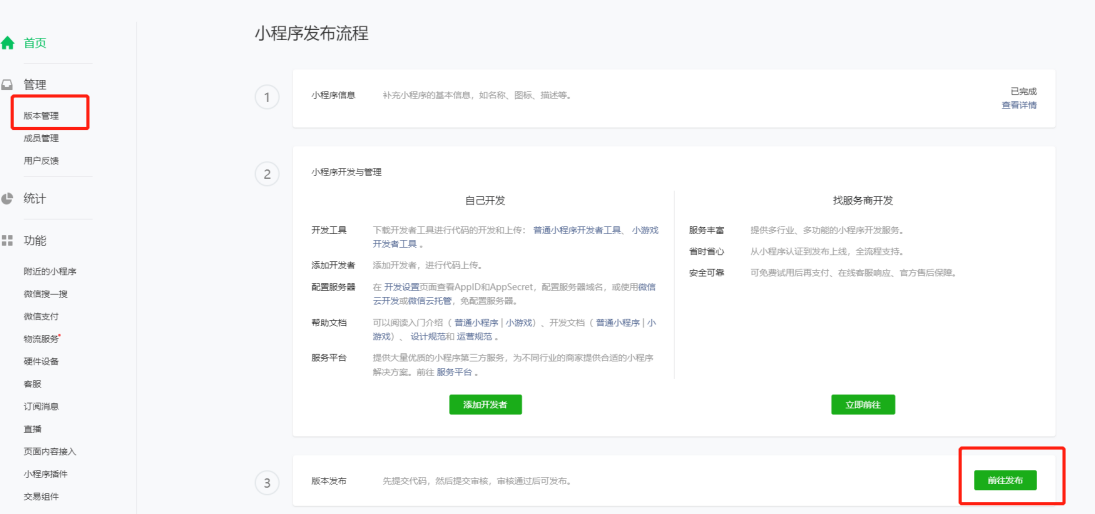The image size is (1095, 514).
Task: Select 物流服务 in the sidebar
Action: tap(42, 339)
